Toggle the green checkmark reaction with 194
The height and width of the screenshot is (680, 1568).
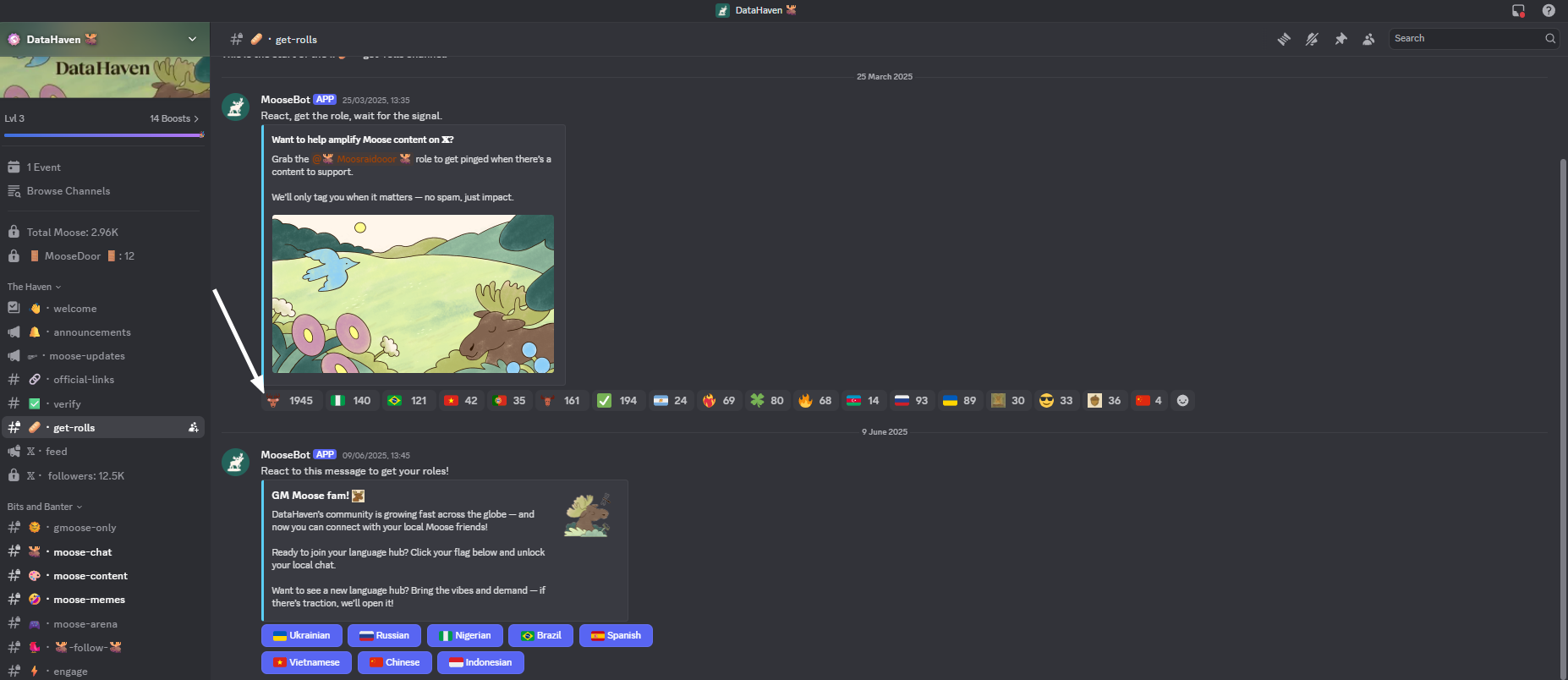click(617, 401)
